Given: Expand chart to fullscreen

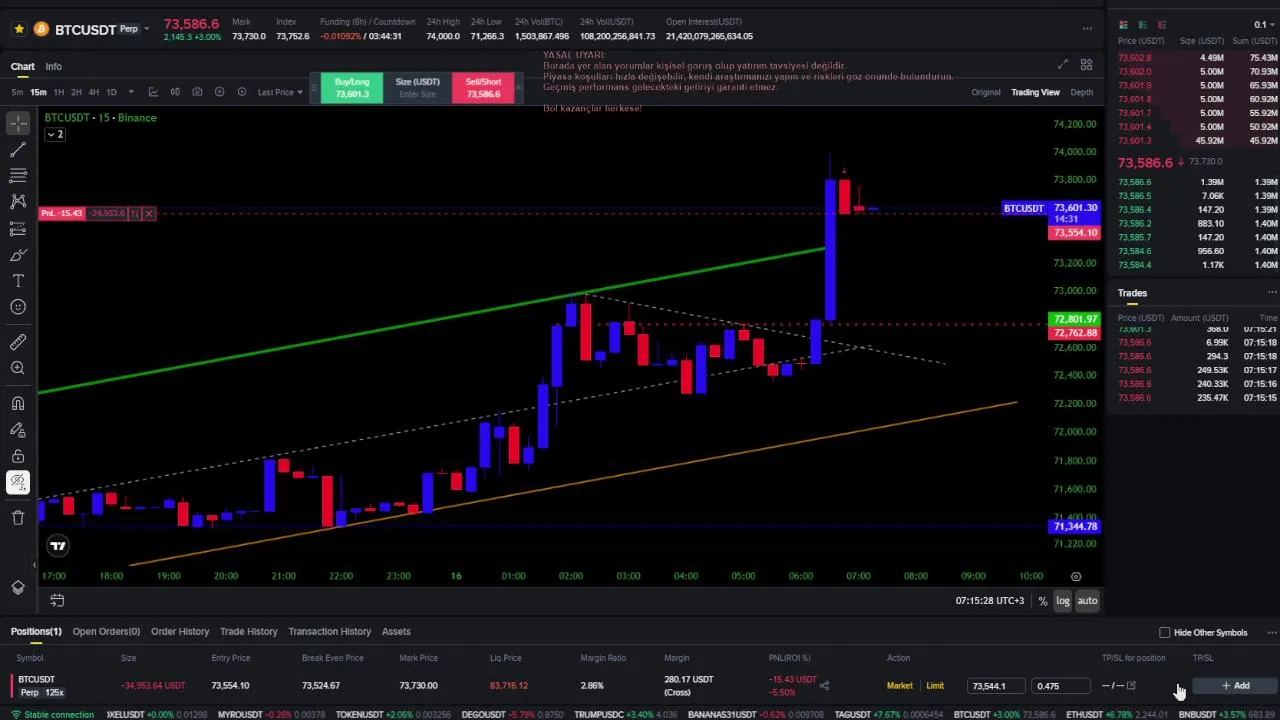Looking at the screenshot, I should pos(1063,65).
